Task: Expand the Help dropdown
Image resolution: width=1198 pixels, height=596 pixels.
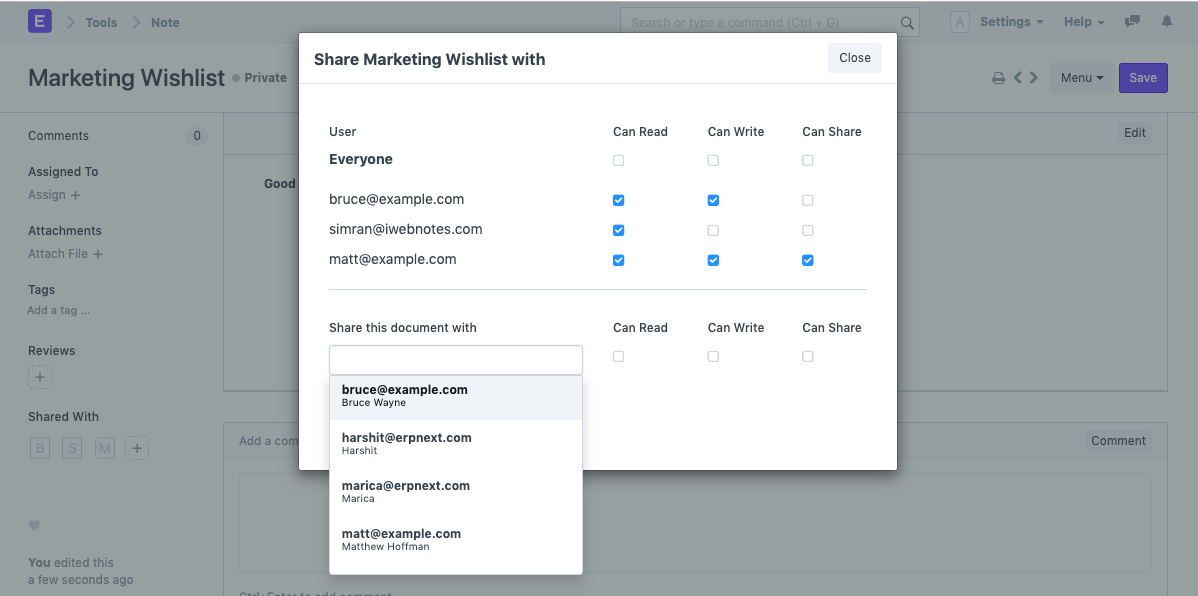Action: tap(1083, 21)
